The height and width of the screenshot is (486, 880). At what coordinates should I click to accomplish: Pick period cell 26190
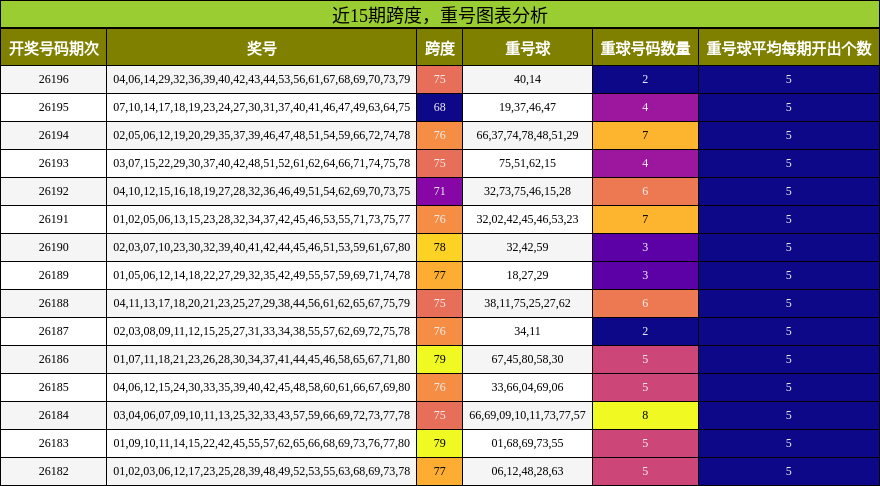pos(53,247)
